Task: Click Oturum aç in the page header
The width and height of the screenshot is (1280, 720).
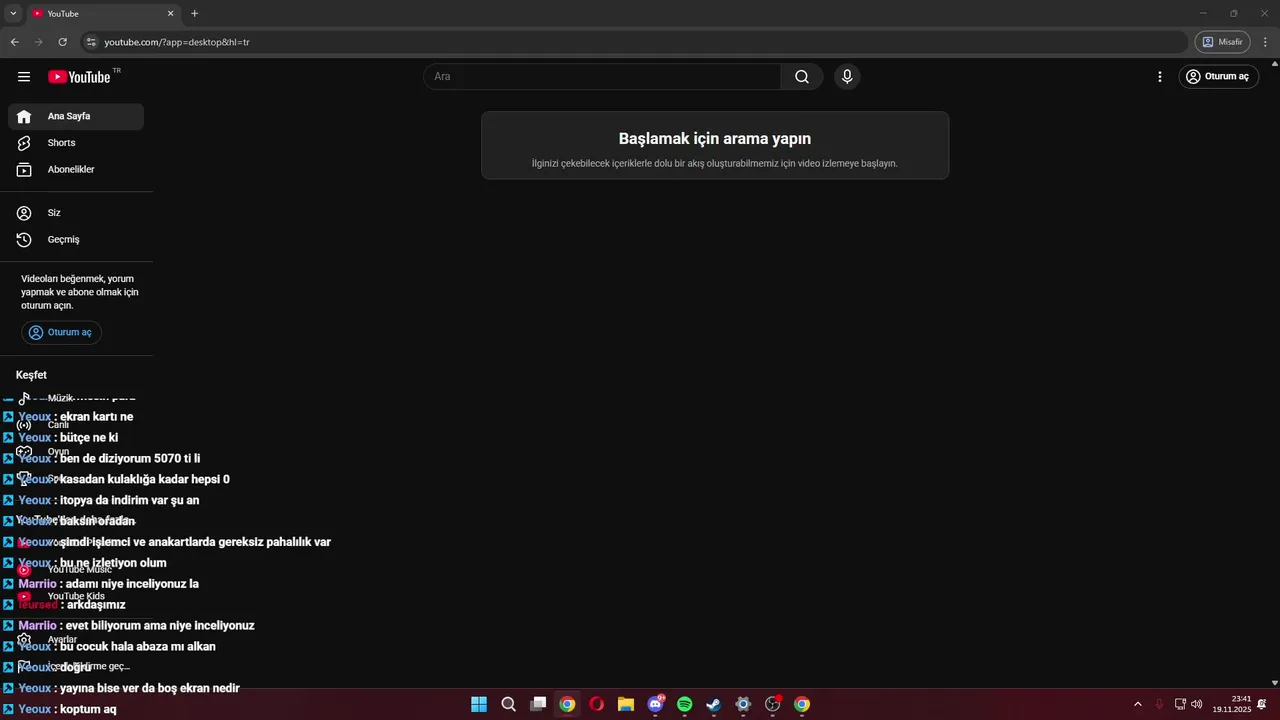Action: tap(1218, 77)
